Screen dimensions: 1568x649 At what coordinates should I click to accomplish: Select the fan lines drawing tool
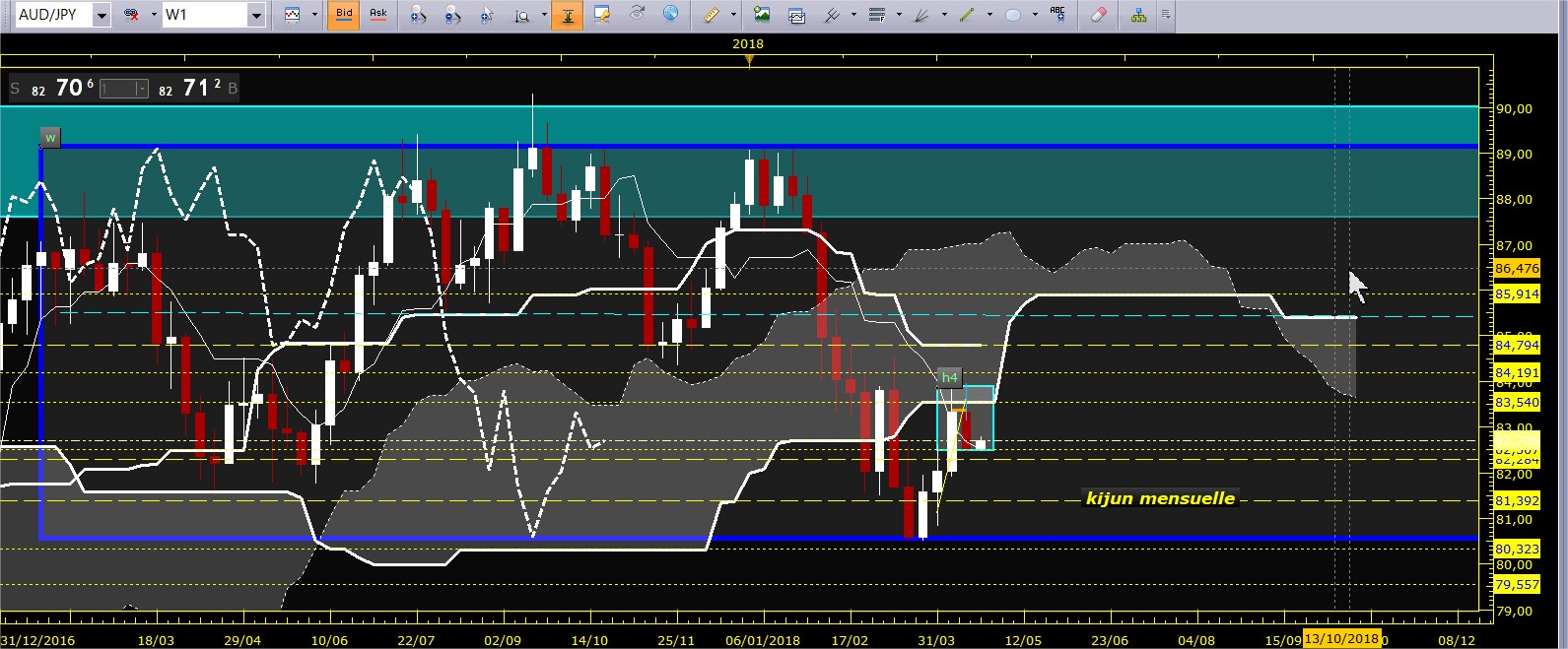922,15
